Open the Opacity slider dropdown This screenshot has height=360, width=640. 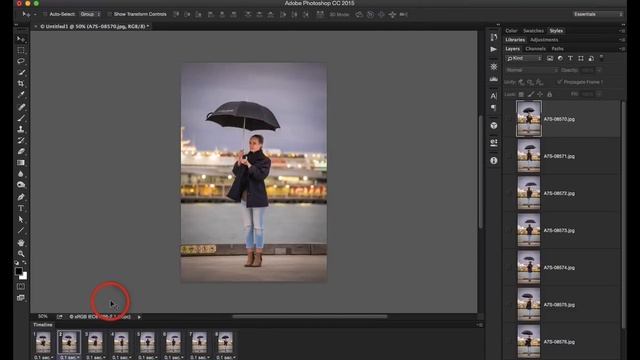[599, 70]
